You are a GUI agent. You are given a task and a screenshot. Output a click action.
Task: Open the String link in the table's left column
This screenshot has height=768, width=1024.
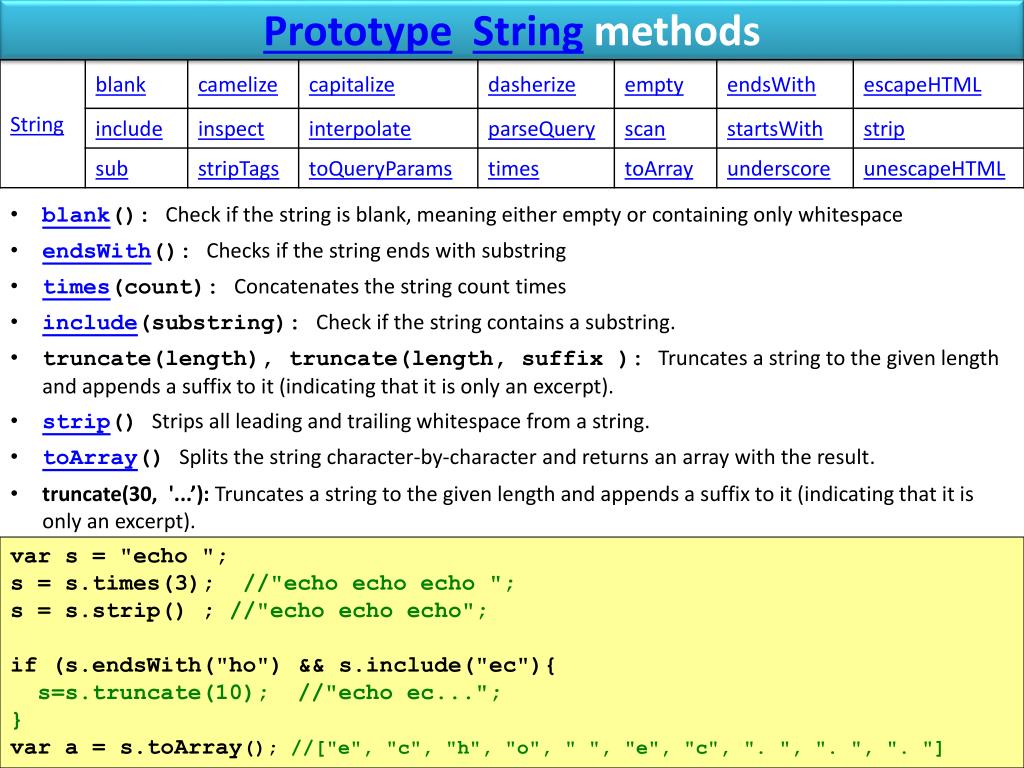[37, 125]
